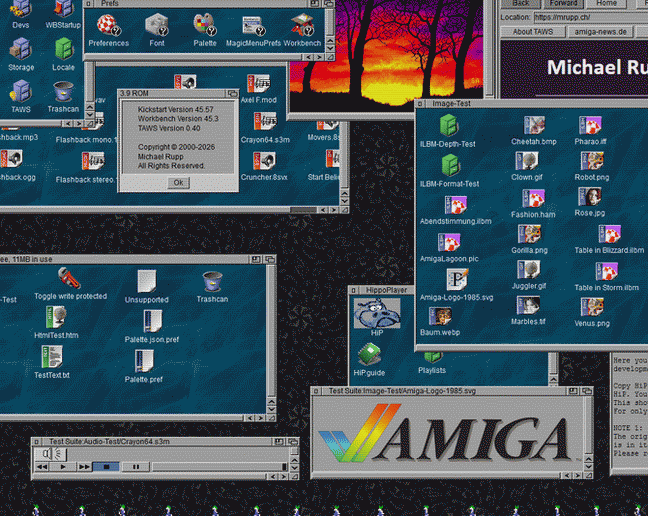Click scroll down arrow in Prefs window
The width and height of the screenshot is (648, 516).
[x=330, y=49]
